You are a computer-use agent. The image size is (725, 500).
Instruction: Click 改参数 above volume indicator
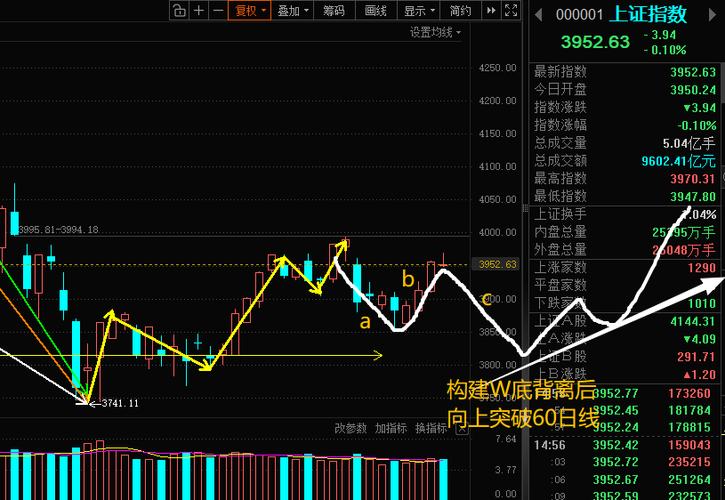click(350, 428)
